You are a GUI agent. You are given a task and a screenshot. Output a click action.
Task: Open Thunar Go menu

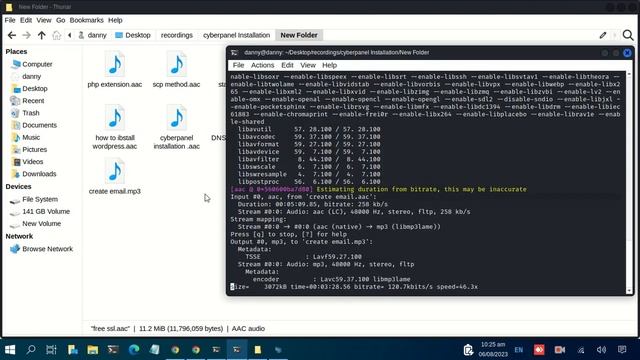tap(60, 20)
